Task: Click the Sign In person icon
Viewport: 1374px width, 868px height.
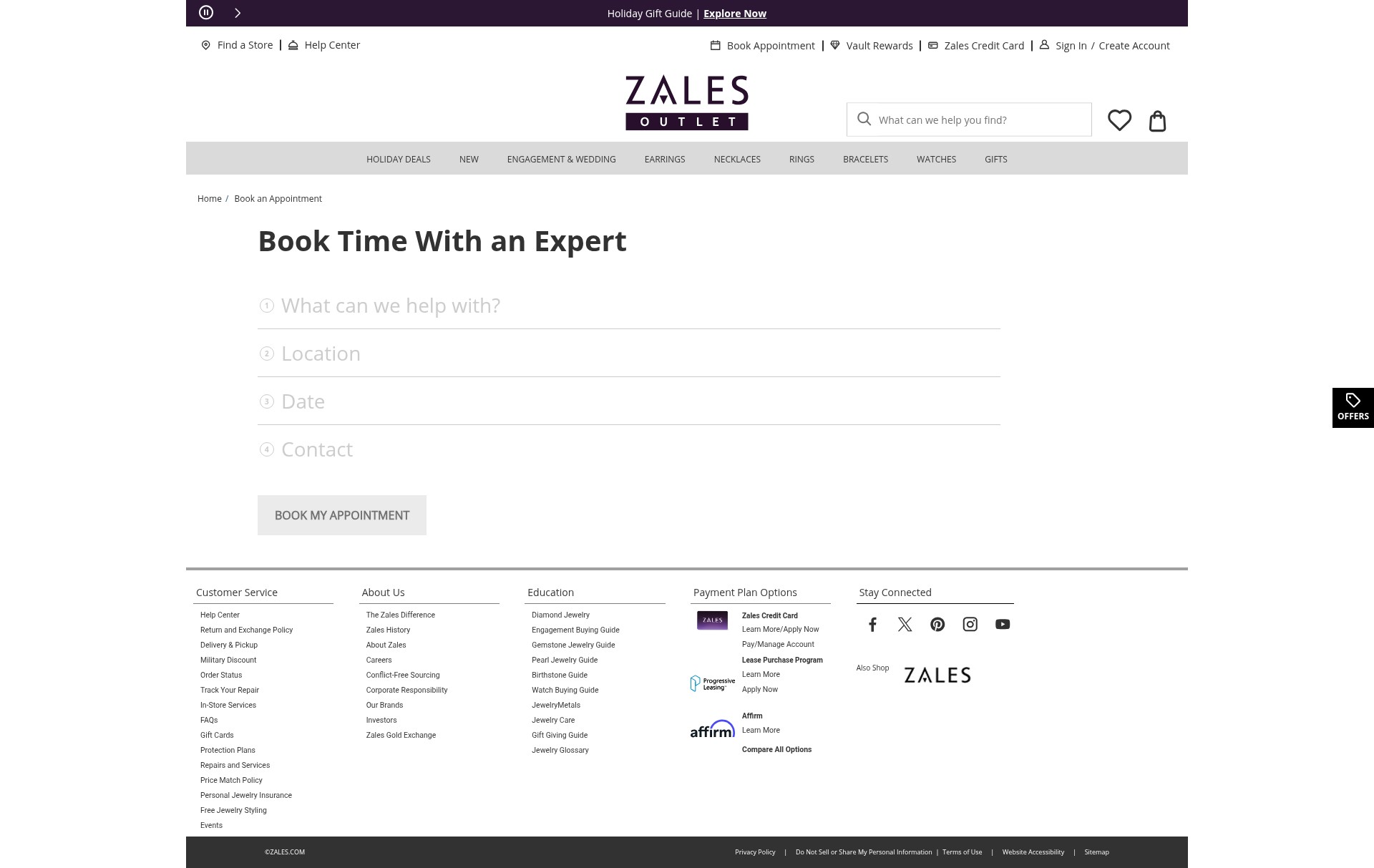Action: [x=1044, y=44]
